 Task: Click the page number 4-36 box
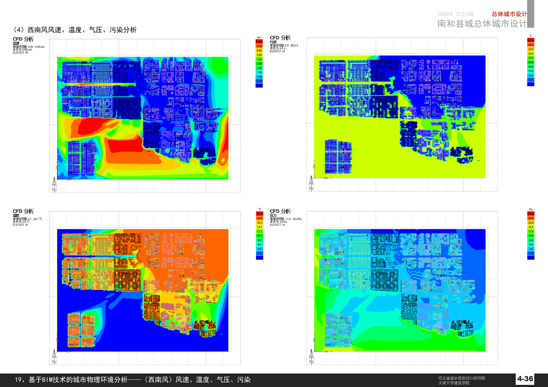tap(525, 379)
